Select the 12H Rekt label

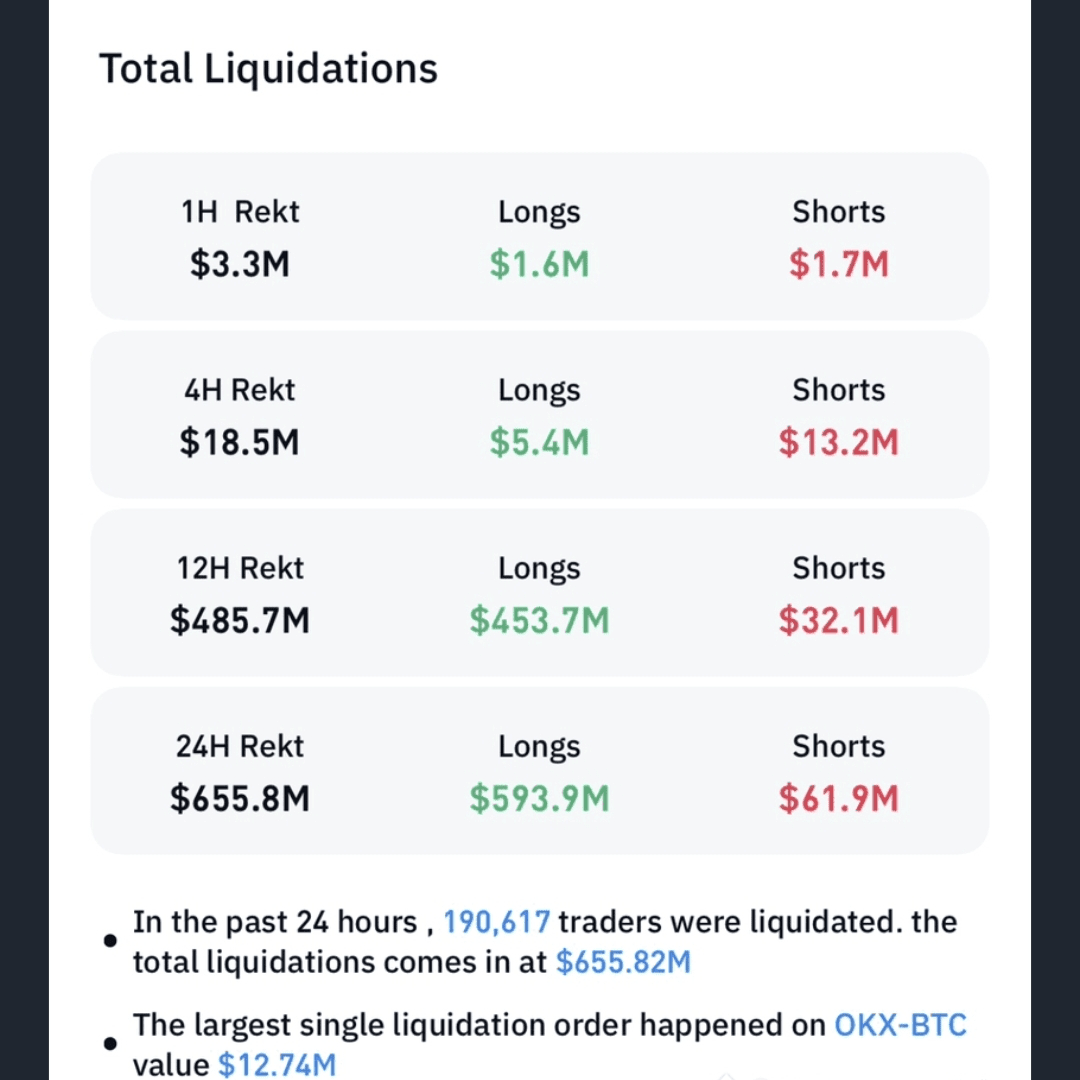click(x=240, y=568)
